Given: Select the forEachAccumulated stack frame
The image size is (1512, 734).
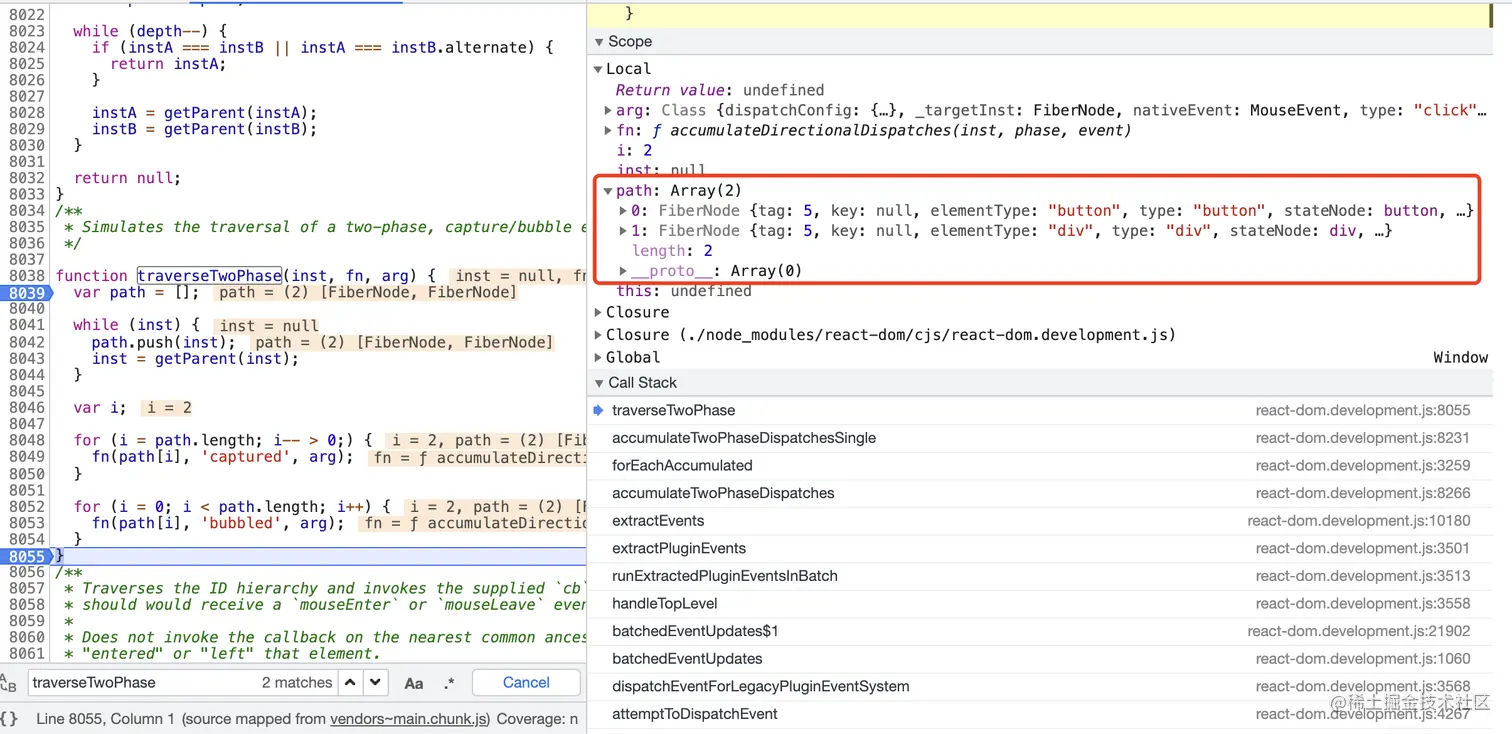Looking at the screenshot, I should (1040, 465).
